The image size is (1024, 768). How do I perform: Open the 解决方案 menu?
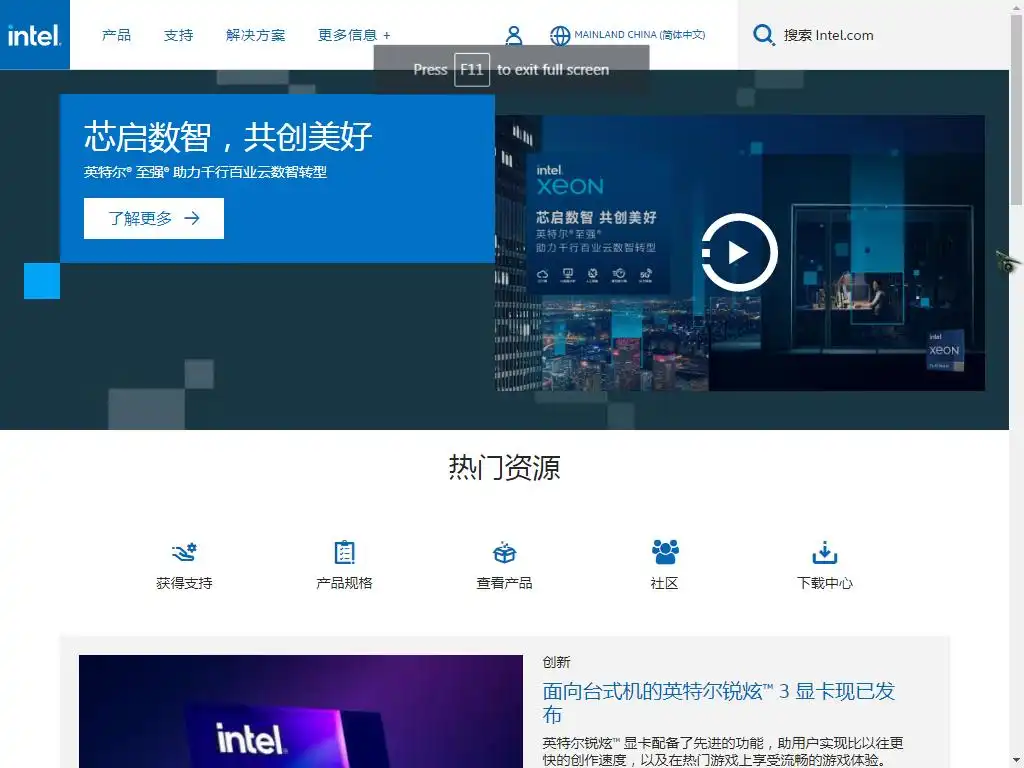255,35
